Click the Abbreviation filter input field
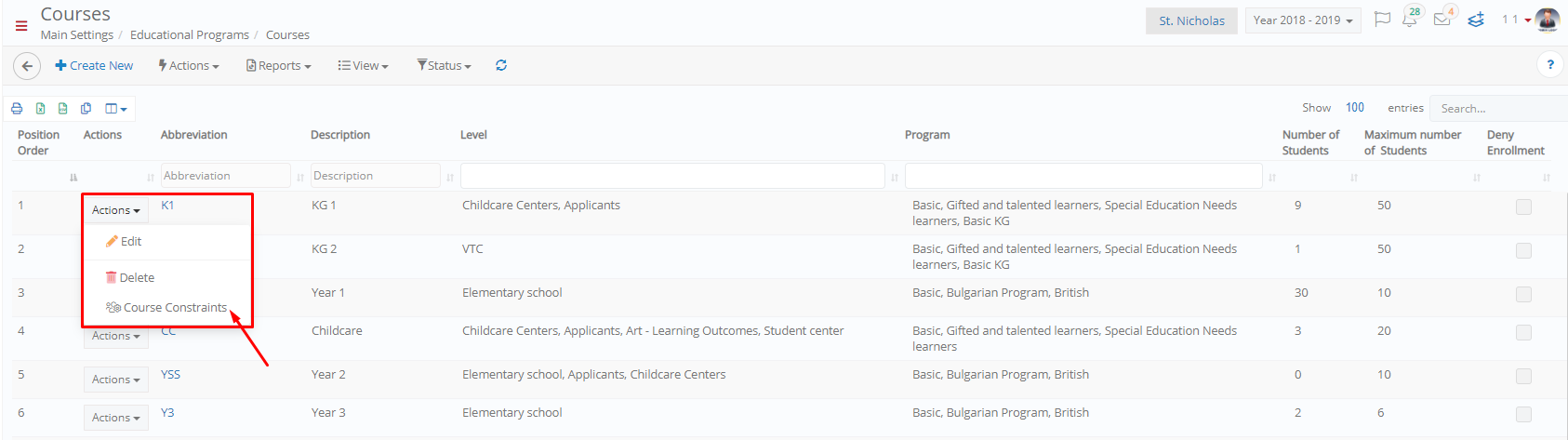This screenshot has height=440, width=1568. tap(226, 176)
